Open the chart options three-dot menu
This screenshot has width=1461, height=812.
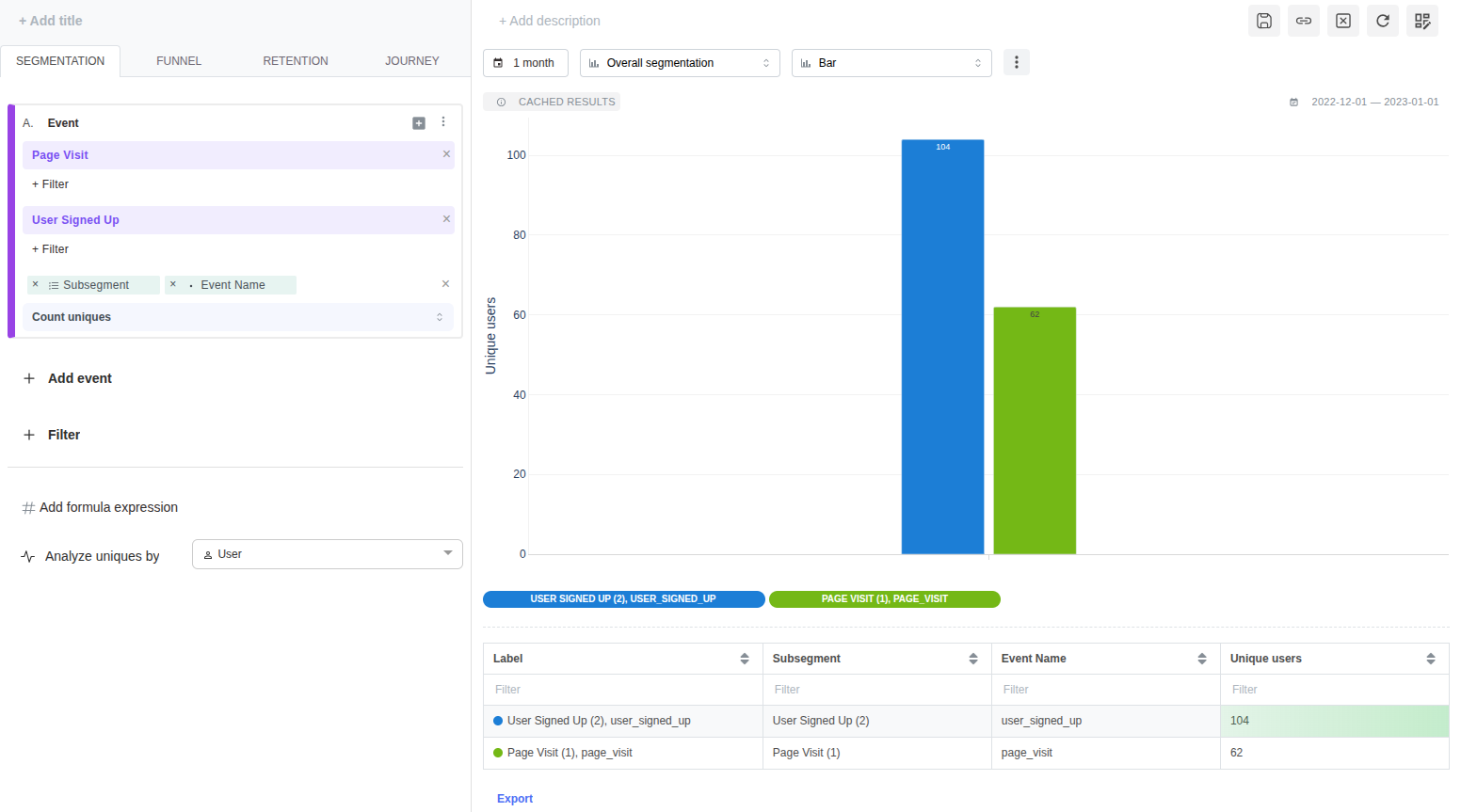[1016, 63]
